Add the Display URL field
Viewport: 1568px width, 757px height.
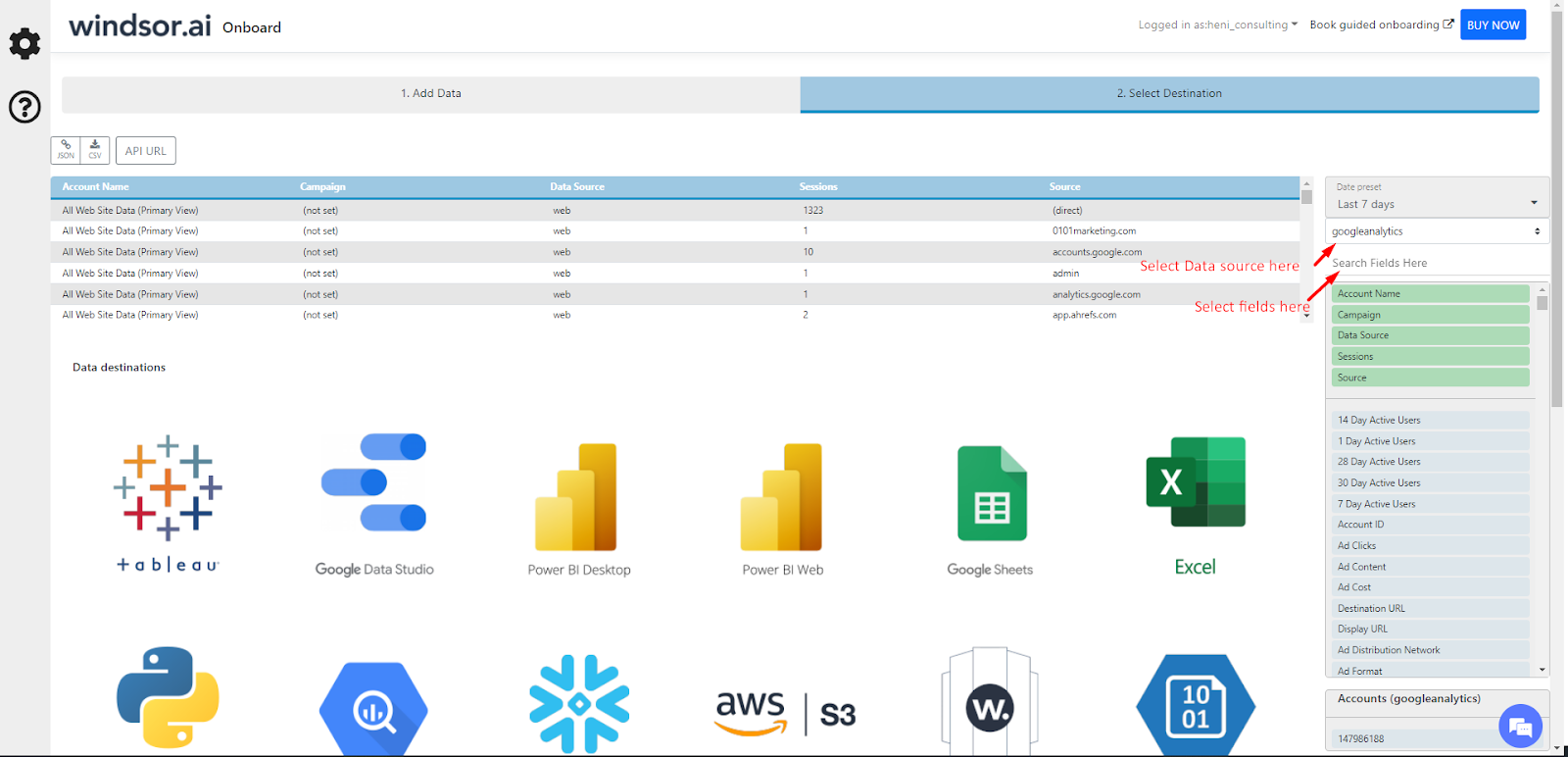pos(1431,630)
